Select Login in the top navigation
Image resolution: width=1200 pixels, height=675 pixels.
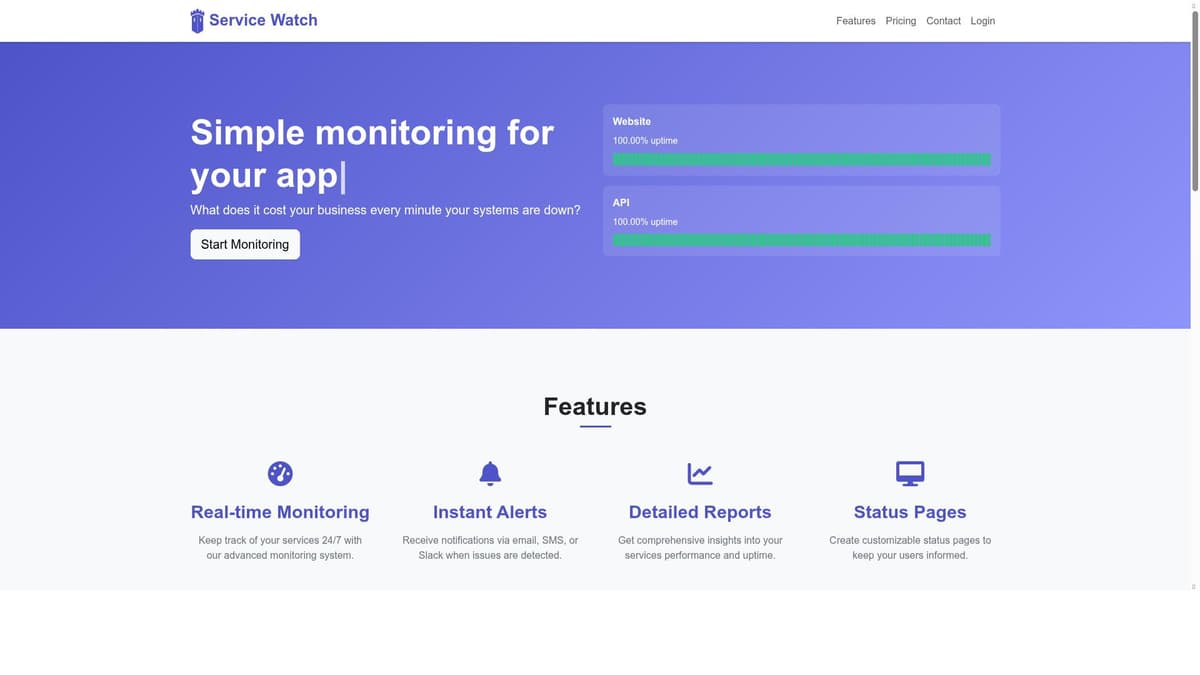pos(982,21)
